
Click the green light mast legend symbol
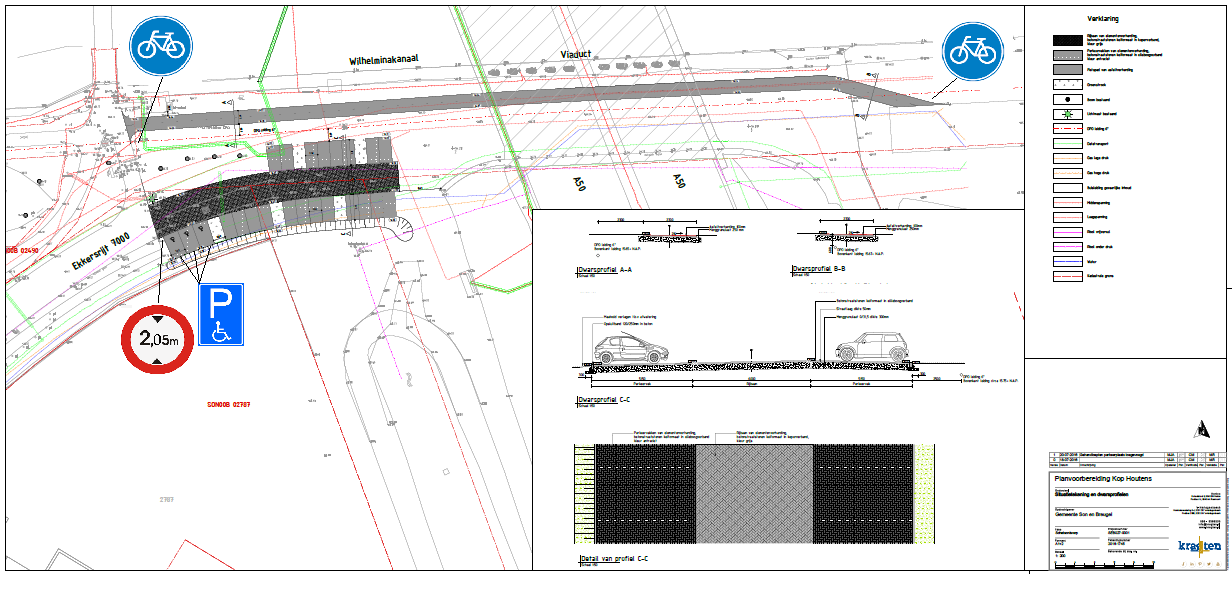point(1066,116)
